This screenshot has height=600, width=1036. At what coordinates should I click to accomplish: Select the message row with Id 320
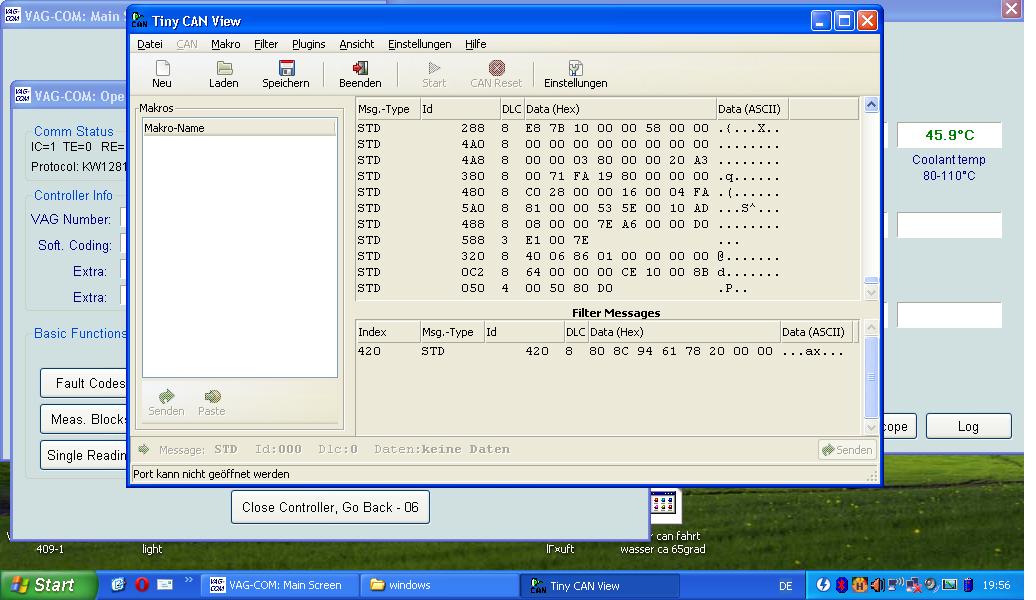coord(607,256)
